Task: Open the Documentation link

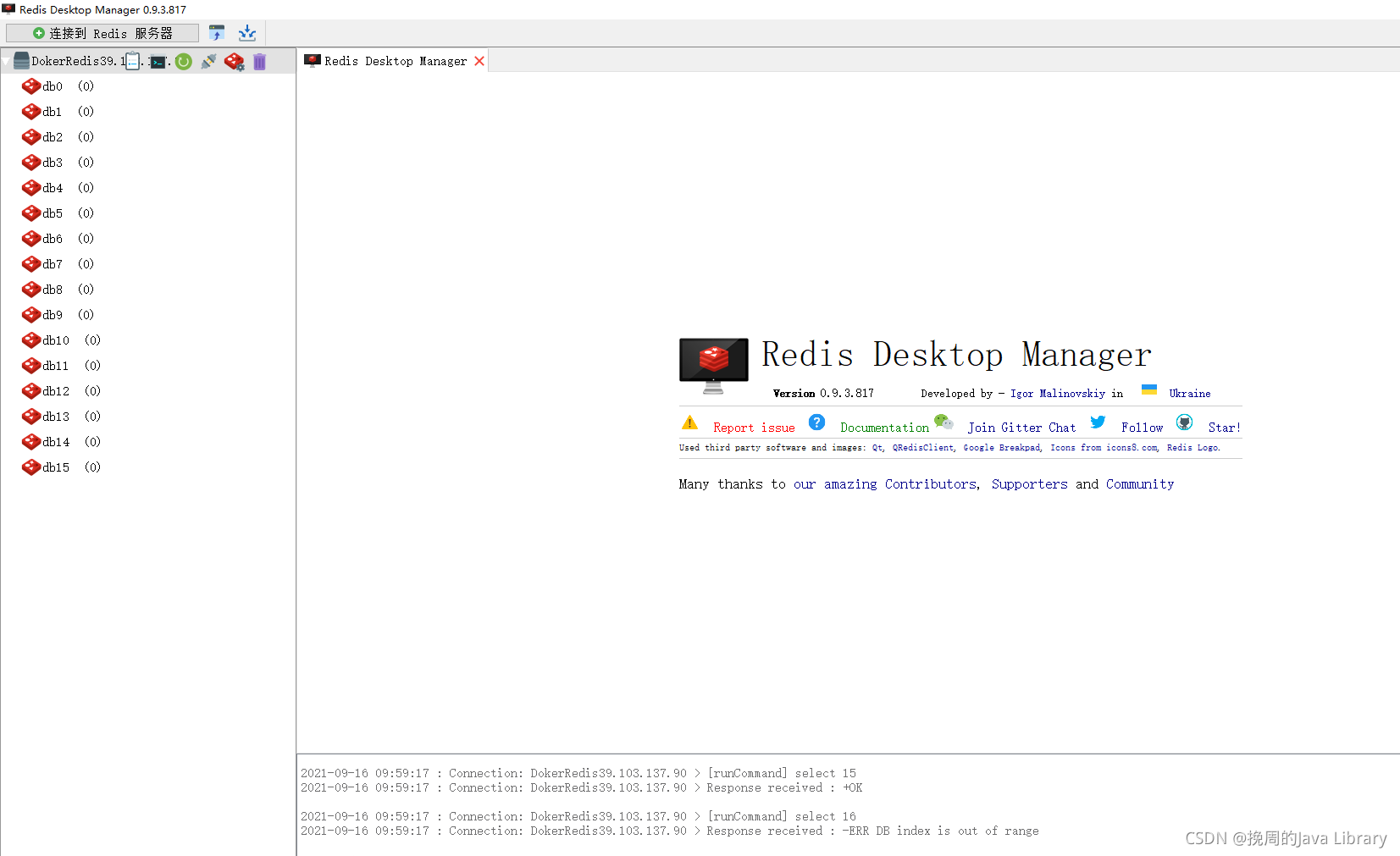Action: 884,428
